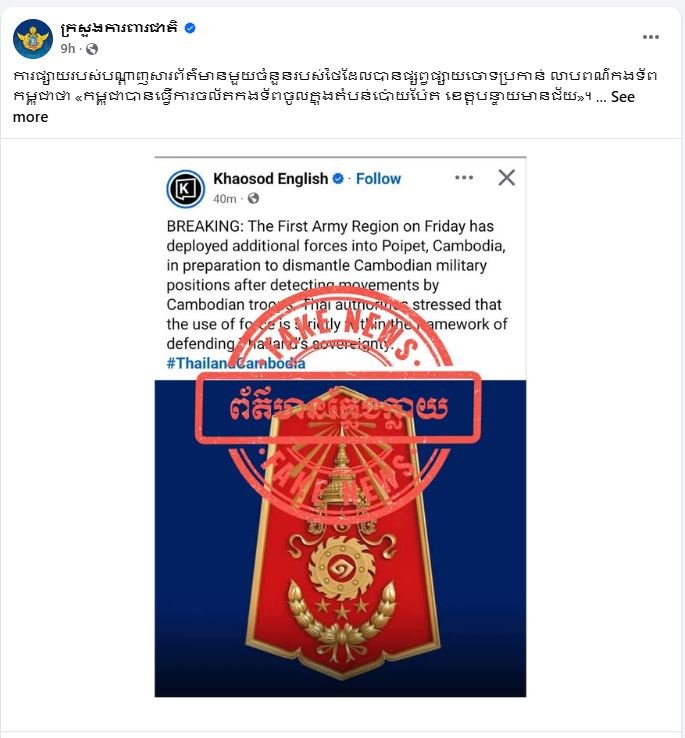Viewport: 685px width, 738px height.
Task: Click the Khaosod English verified badge
Action: (338, 179)
